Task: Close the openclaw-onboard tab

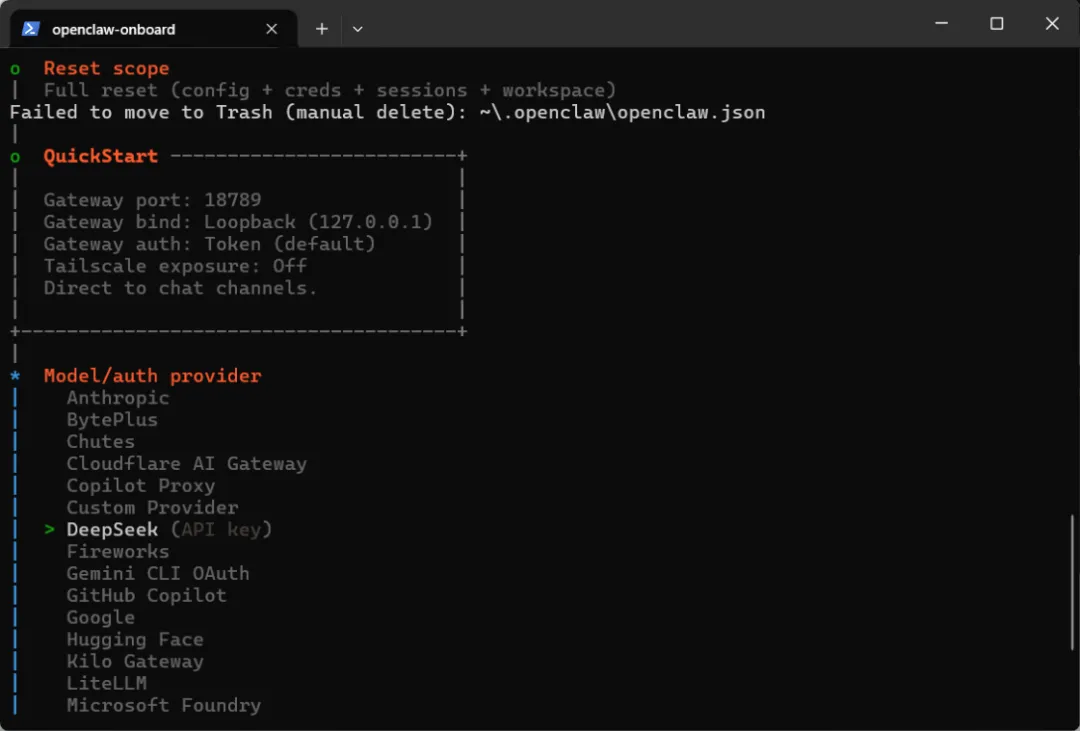Action: [x=271, y=29]
